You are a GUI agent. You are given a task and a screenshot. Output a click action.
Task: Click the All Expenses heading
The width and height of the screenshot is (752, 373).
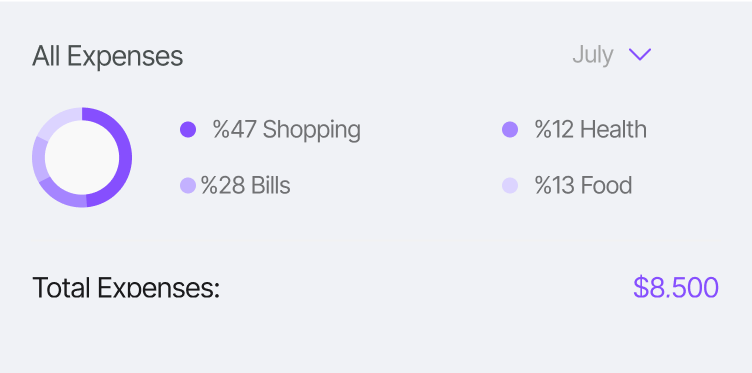tap(108, 57)
